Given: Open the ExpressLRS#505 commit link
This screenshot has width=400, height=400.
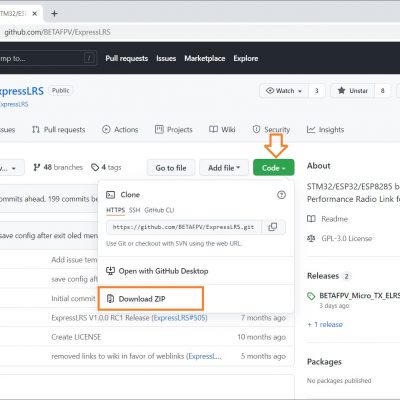Looking at the screenshot, I should coord(180,318).
